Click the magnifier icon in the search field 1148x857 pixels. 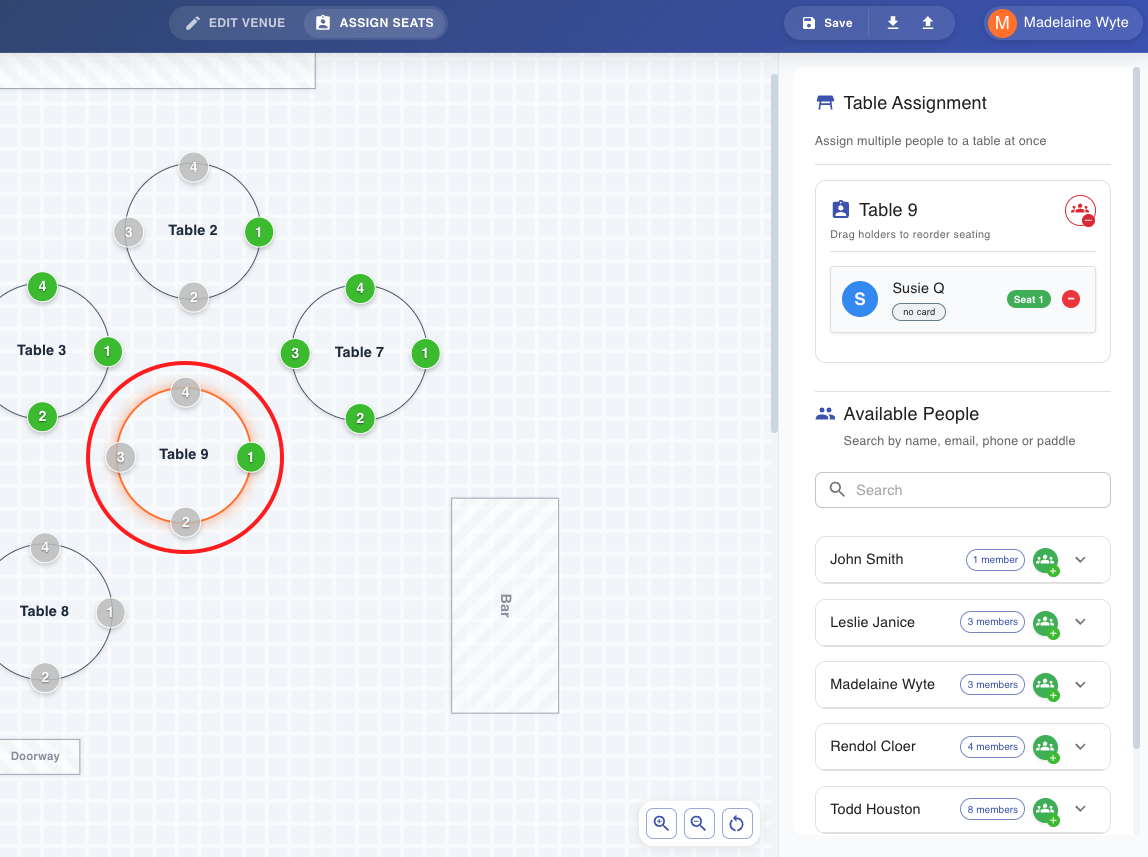coord(837,489)
